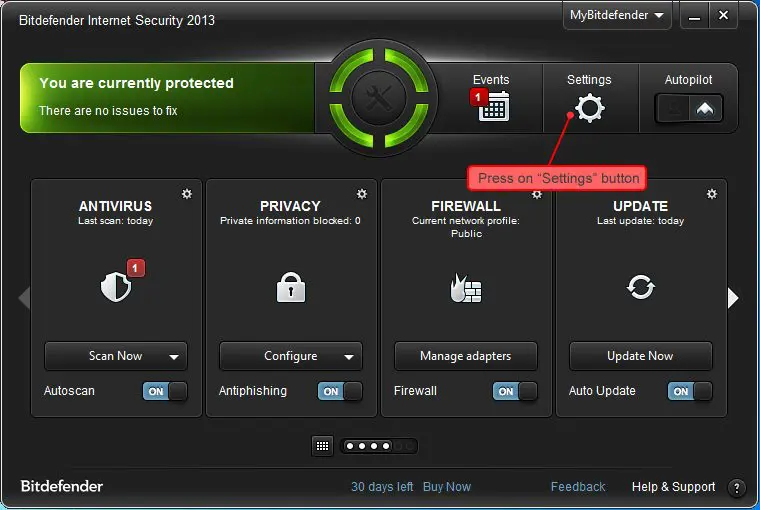Viewport: 760px width, 510px height.
Task: Turn off the Autoscan switch
Action: click(x=165, y=391)
